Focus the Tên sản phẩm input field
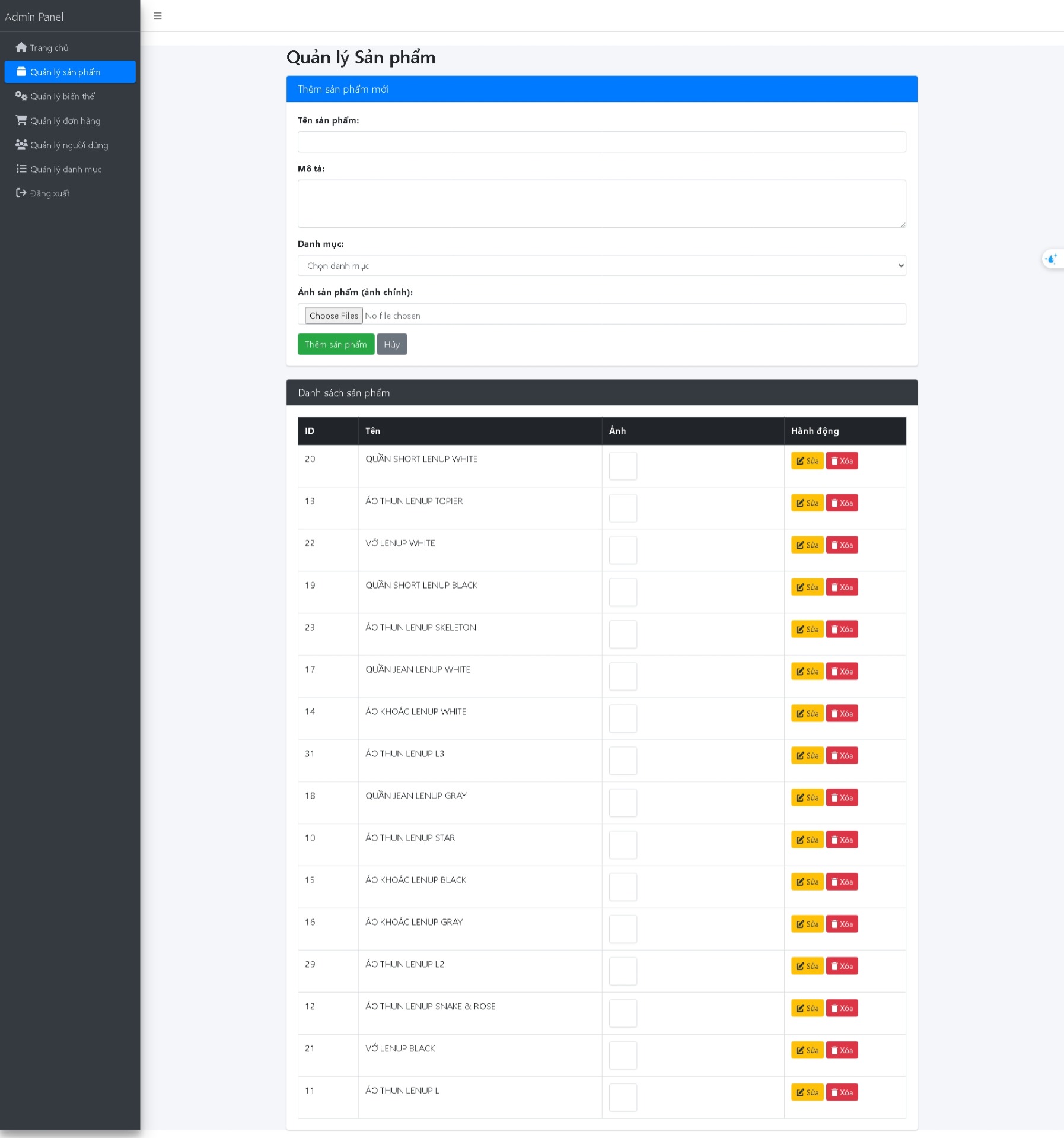1064x1138 pixels. (601, 142)
